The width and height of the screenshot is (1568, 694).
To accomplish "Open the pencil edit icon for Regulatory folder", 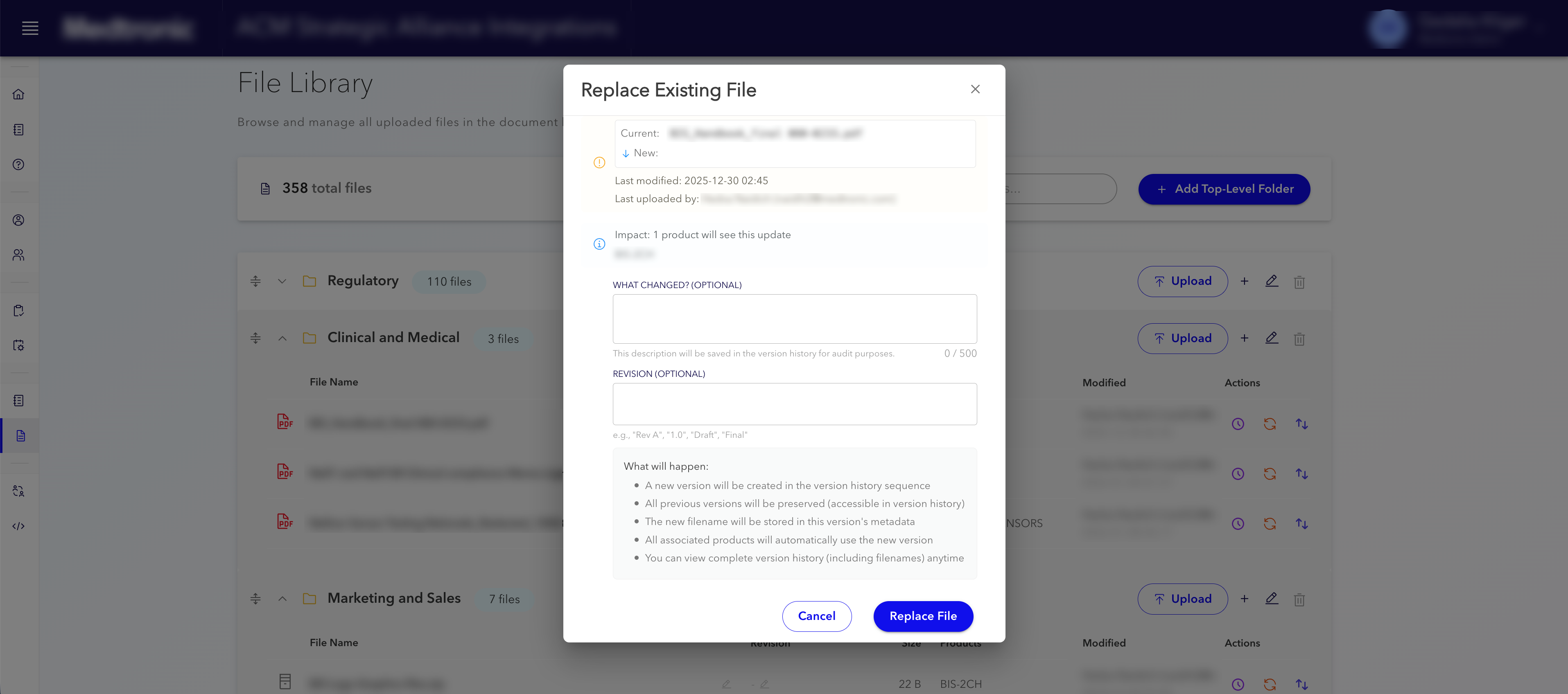I will pyautogui.click(x=1272, y=282).
